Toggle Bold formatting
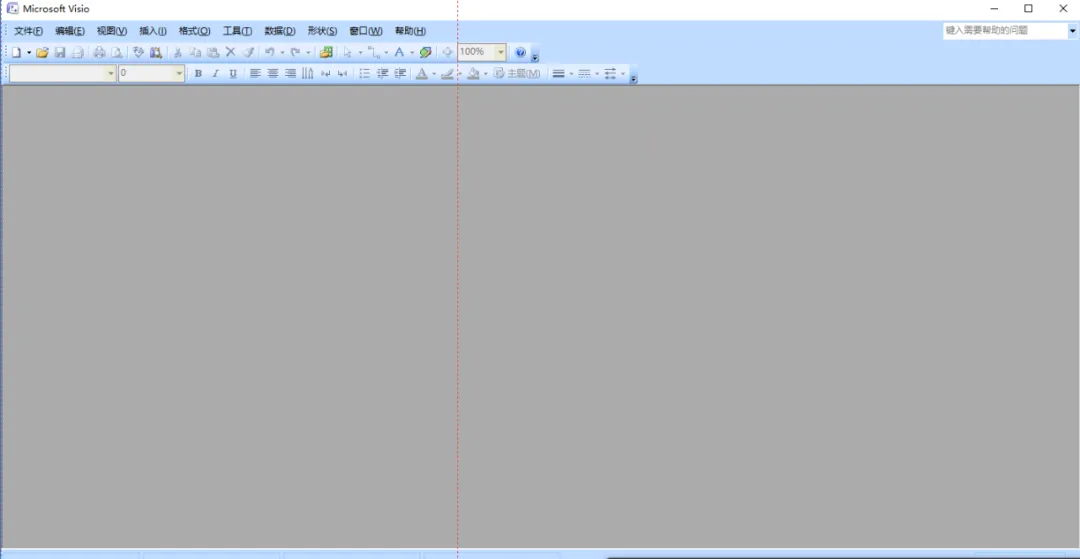This screenshot has height=559, width=1080. coord(198,74)
